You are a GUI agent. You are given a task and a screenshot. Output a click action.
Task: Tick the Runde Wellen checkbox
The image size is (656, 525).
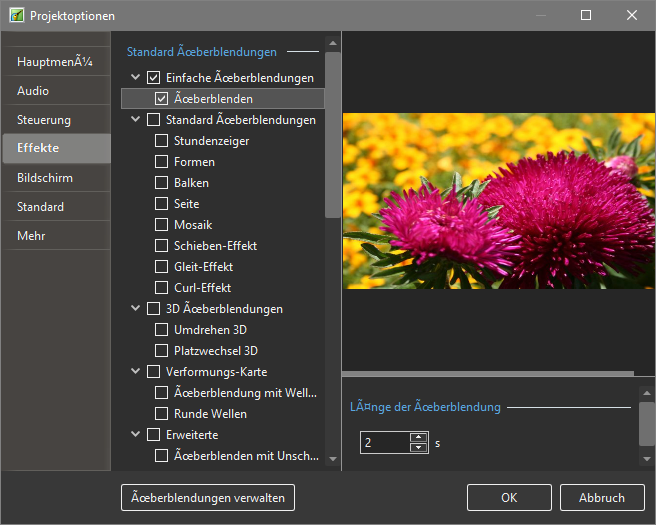(x=161, y=414)
